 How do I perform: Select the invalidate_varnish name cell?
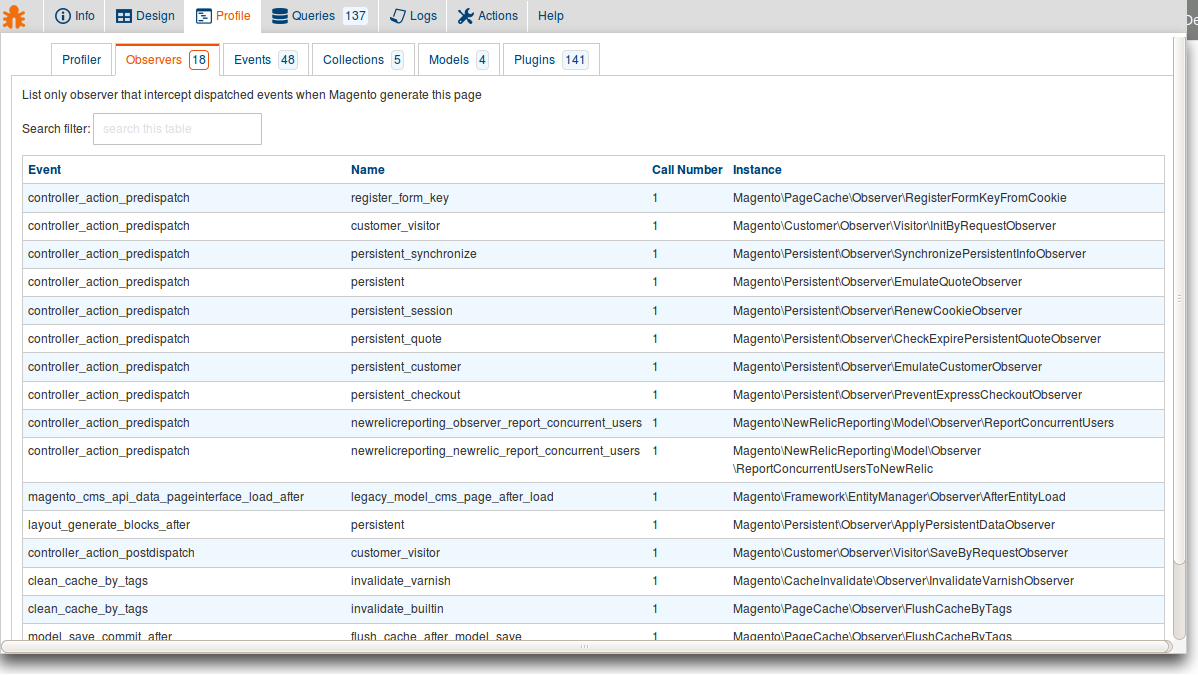pos(400,581)
